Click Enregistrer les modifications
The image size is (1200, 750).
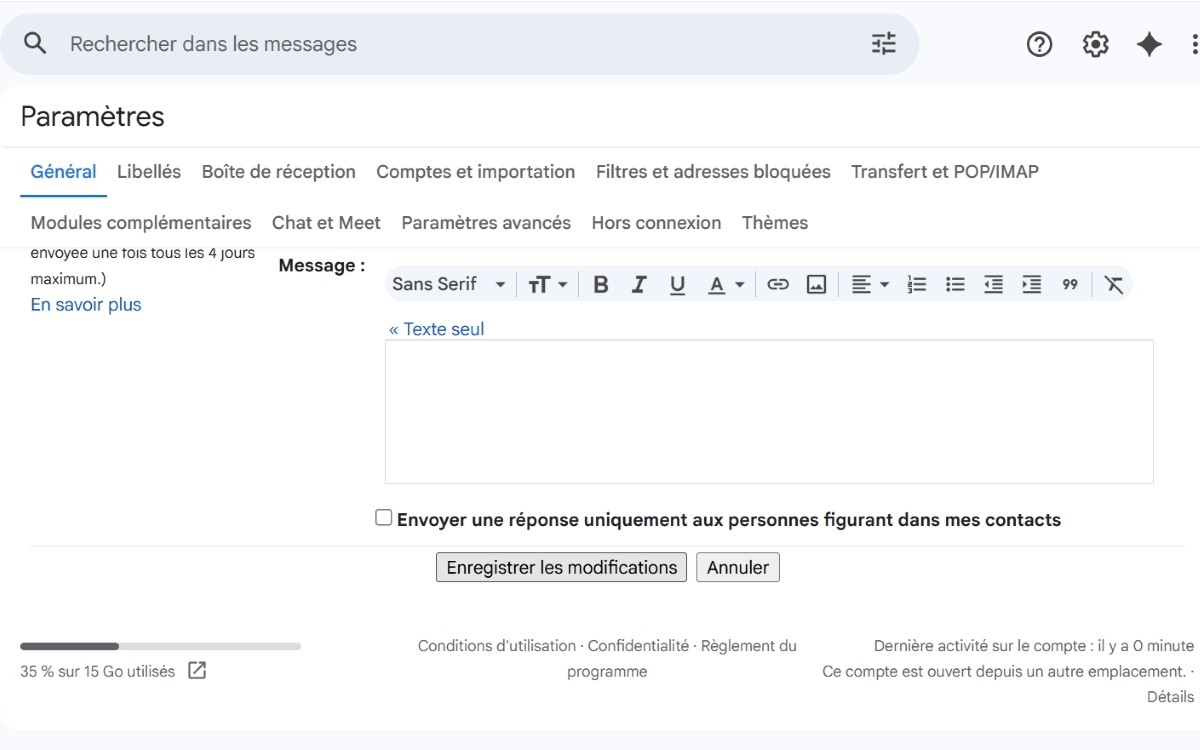[560, 567]
